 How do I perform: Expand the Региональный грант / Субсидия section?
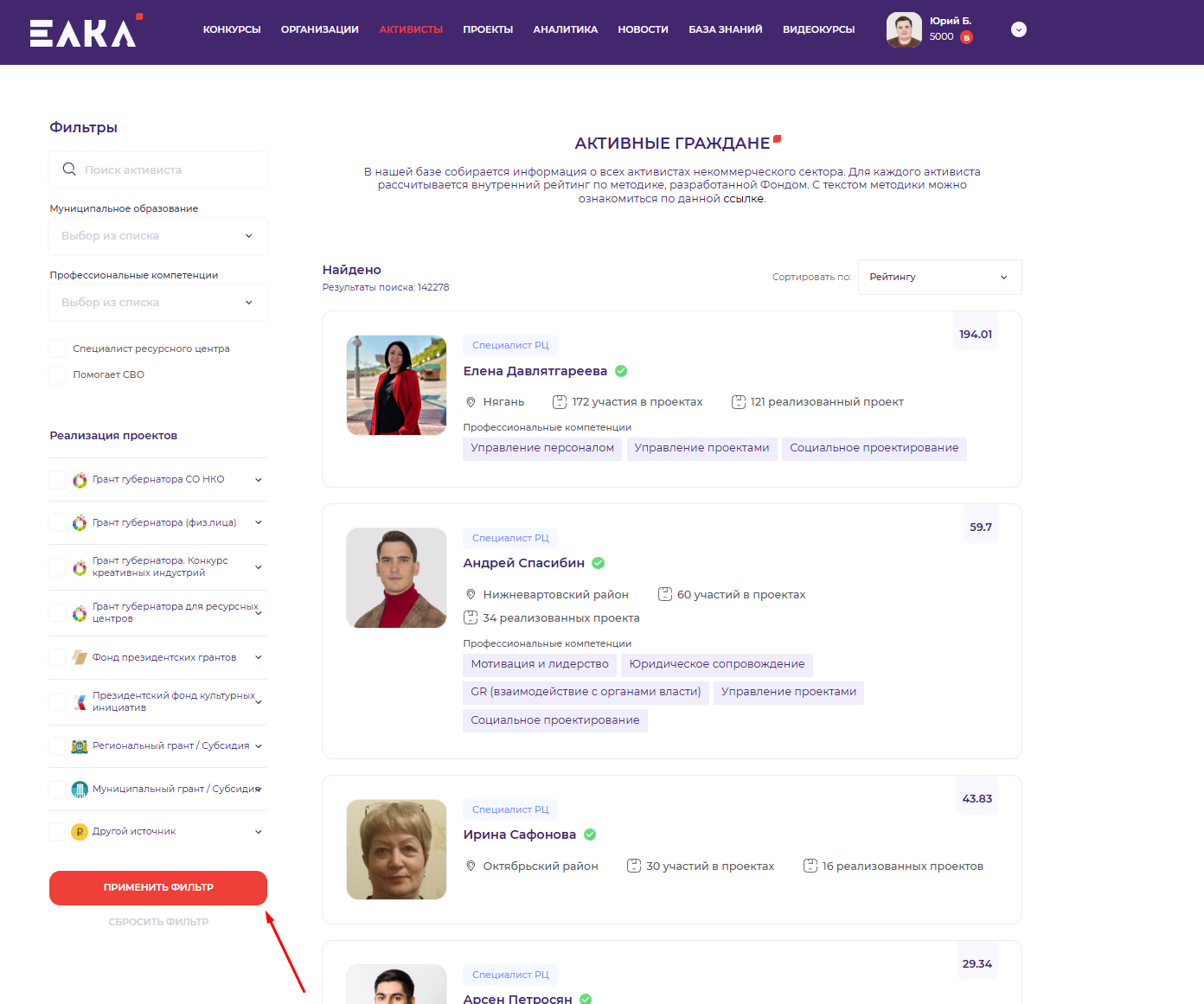[258, 746]
